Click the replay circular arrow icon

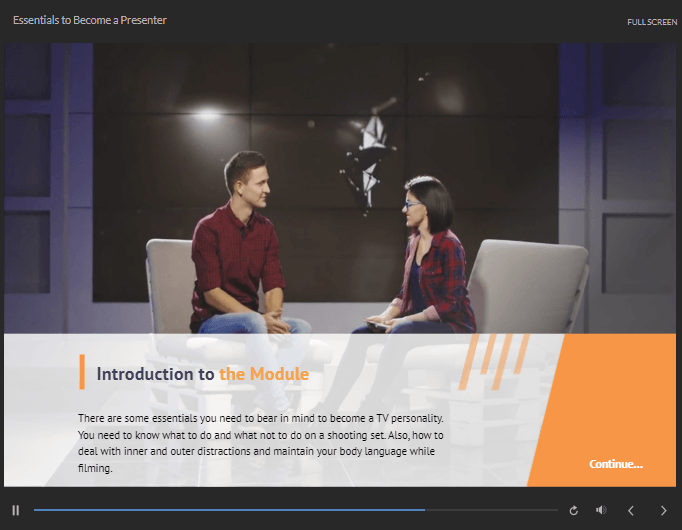pos(574,510)
